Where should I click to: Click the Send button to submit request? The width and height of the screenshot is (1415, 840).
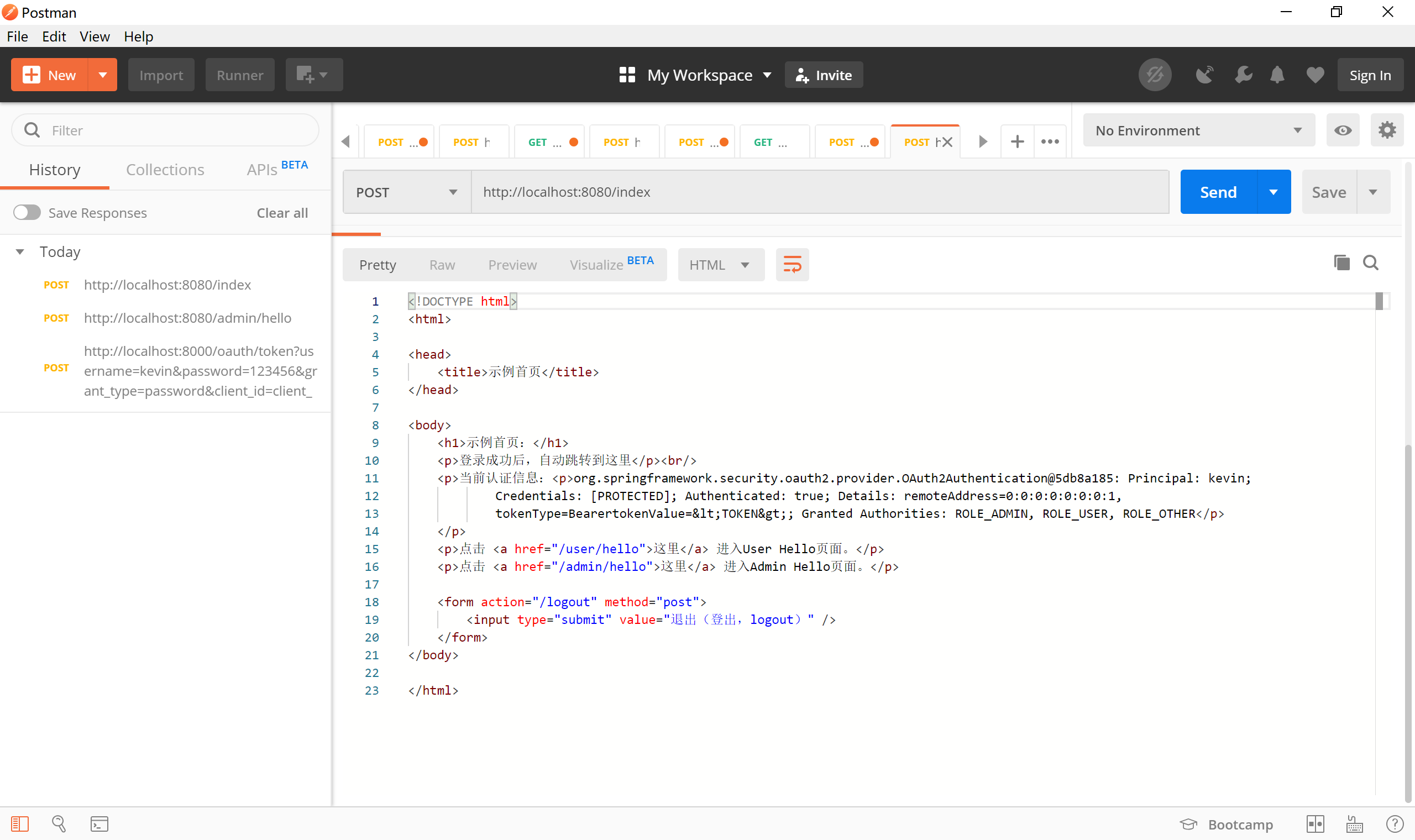1218,192
